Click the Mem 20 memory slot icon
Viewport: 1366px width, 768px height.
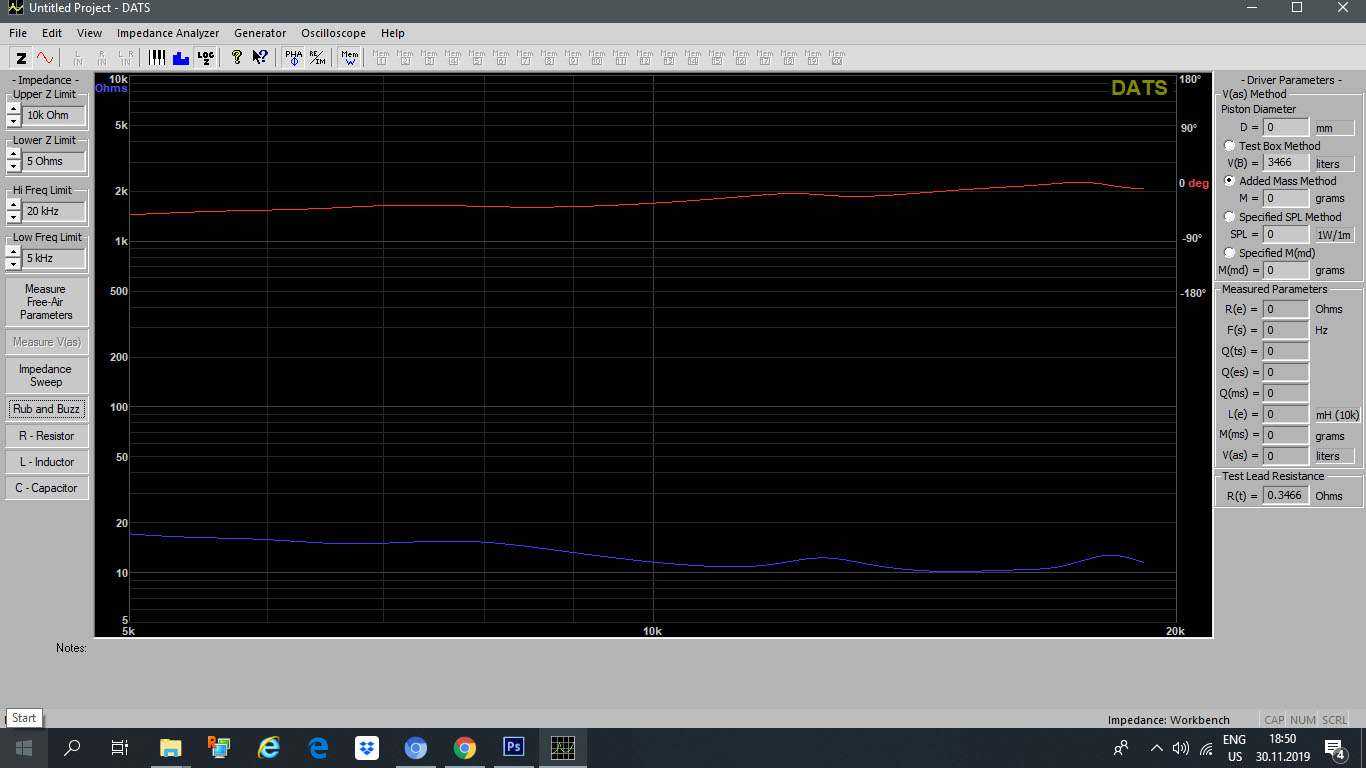[837, 58]
